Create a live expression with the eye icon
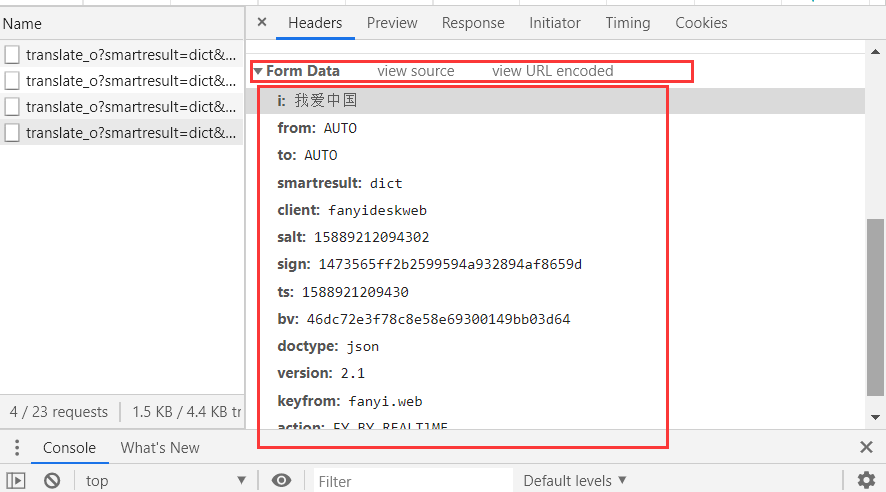 (x=281, y=481)
